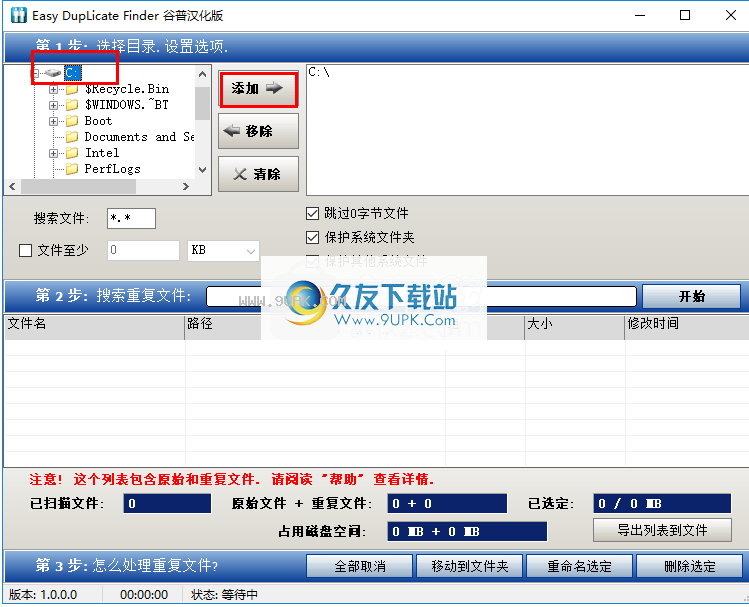Select C:\ entry in added folders list
The width and height of the screenshot is (749, 607).
(319, 72)
